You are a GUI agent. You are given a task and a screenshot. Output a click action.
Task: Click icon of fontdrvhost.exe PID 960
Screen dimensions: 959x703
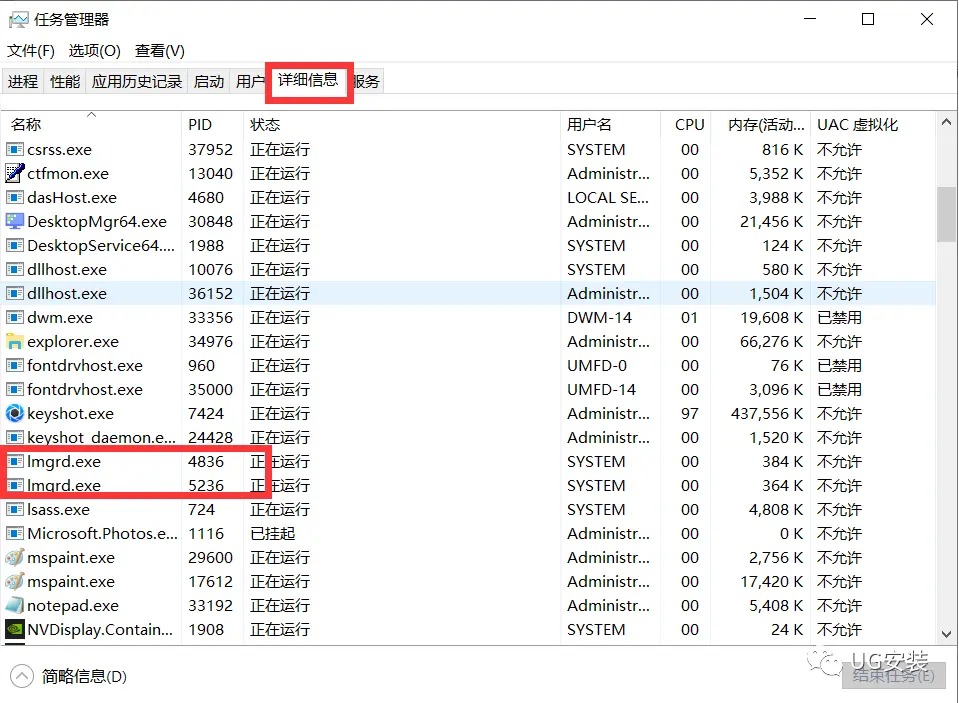[15, 365]
